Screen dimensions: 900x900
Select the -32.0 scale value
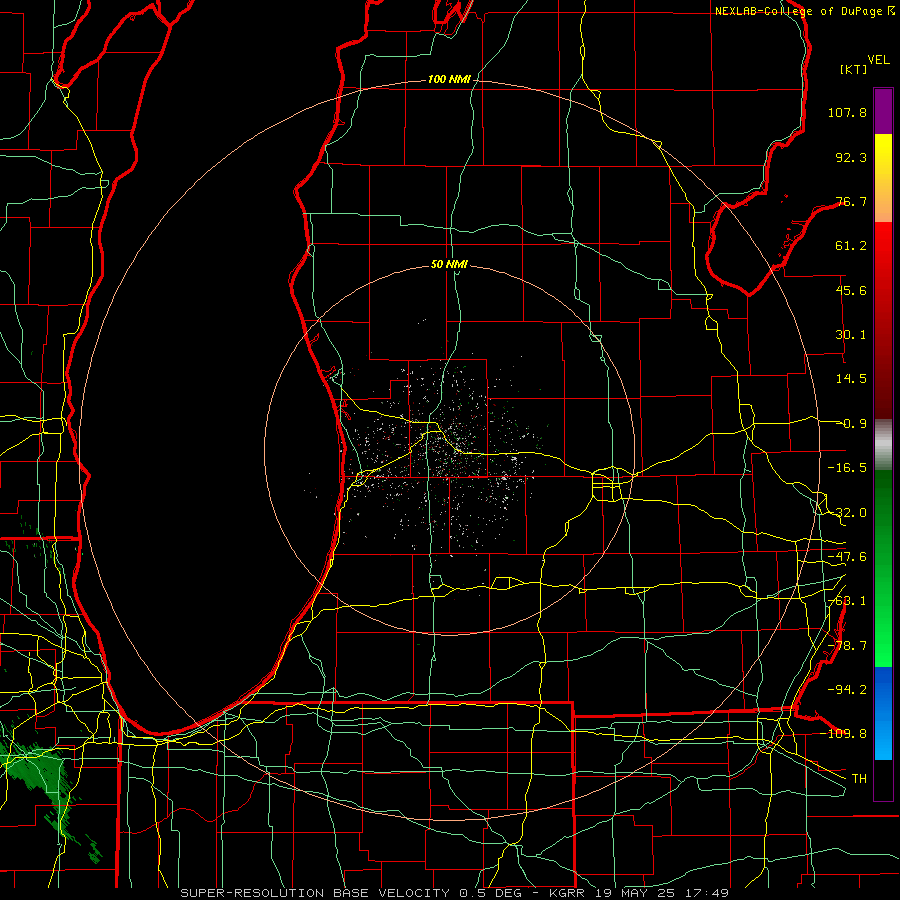point(847,513)
